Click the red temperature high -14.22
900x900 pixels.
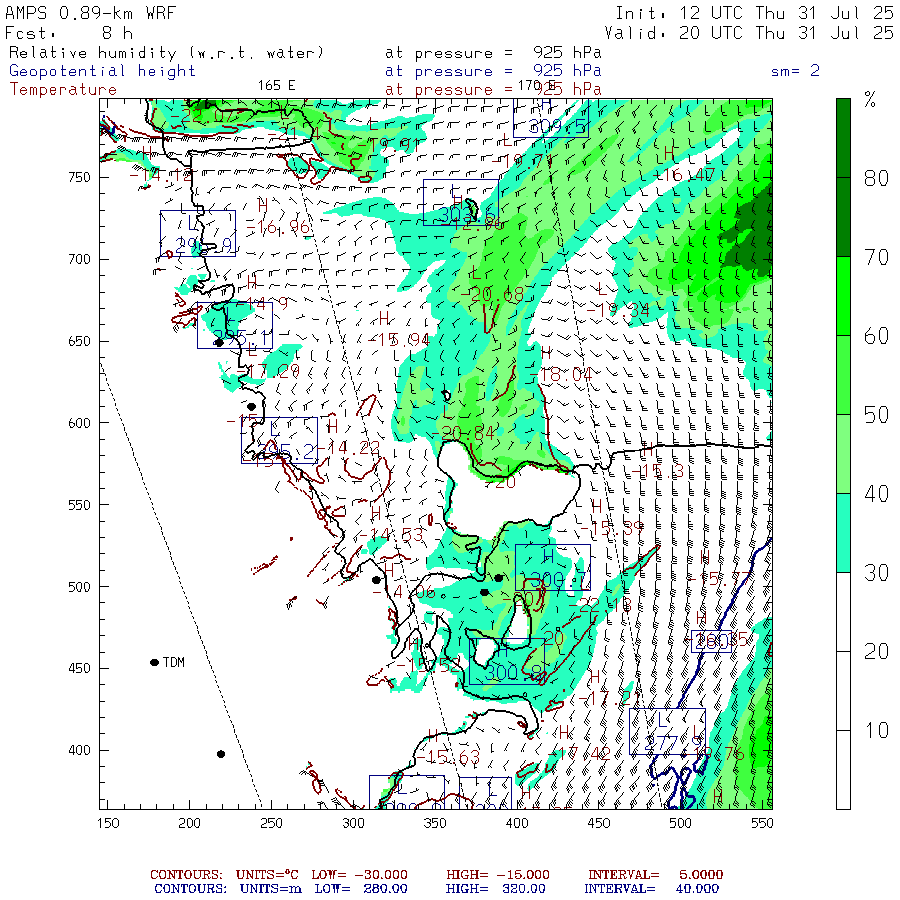pyautogui.click(x=348, y=448)
